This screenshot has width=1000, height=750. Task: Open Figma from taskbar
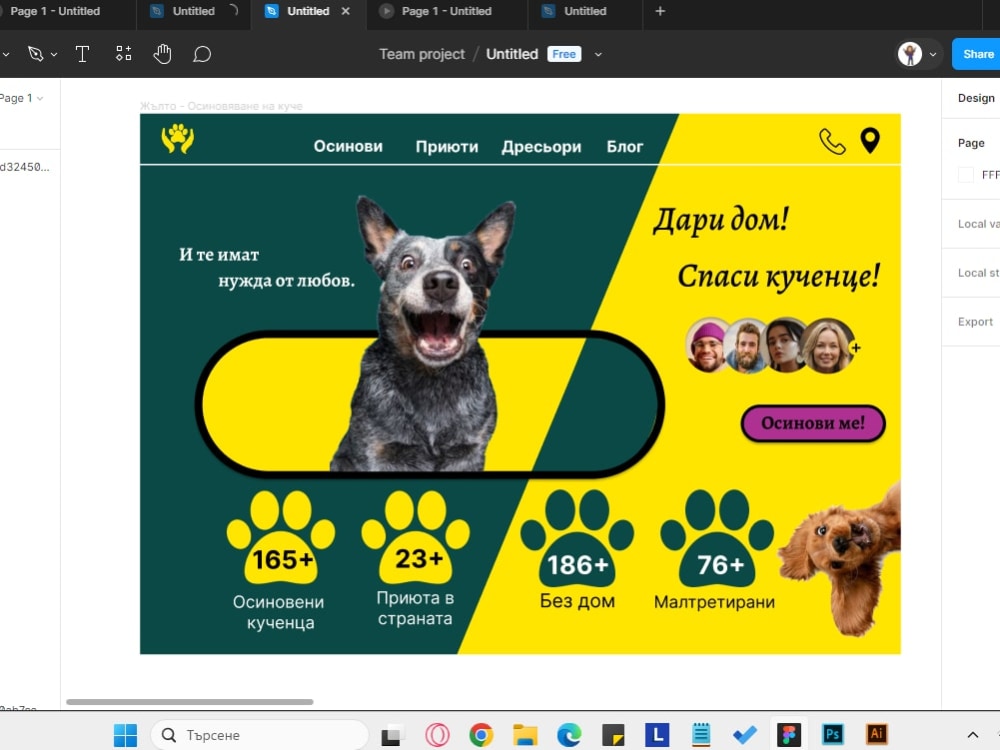[789, 735]
